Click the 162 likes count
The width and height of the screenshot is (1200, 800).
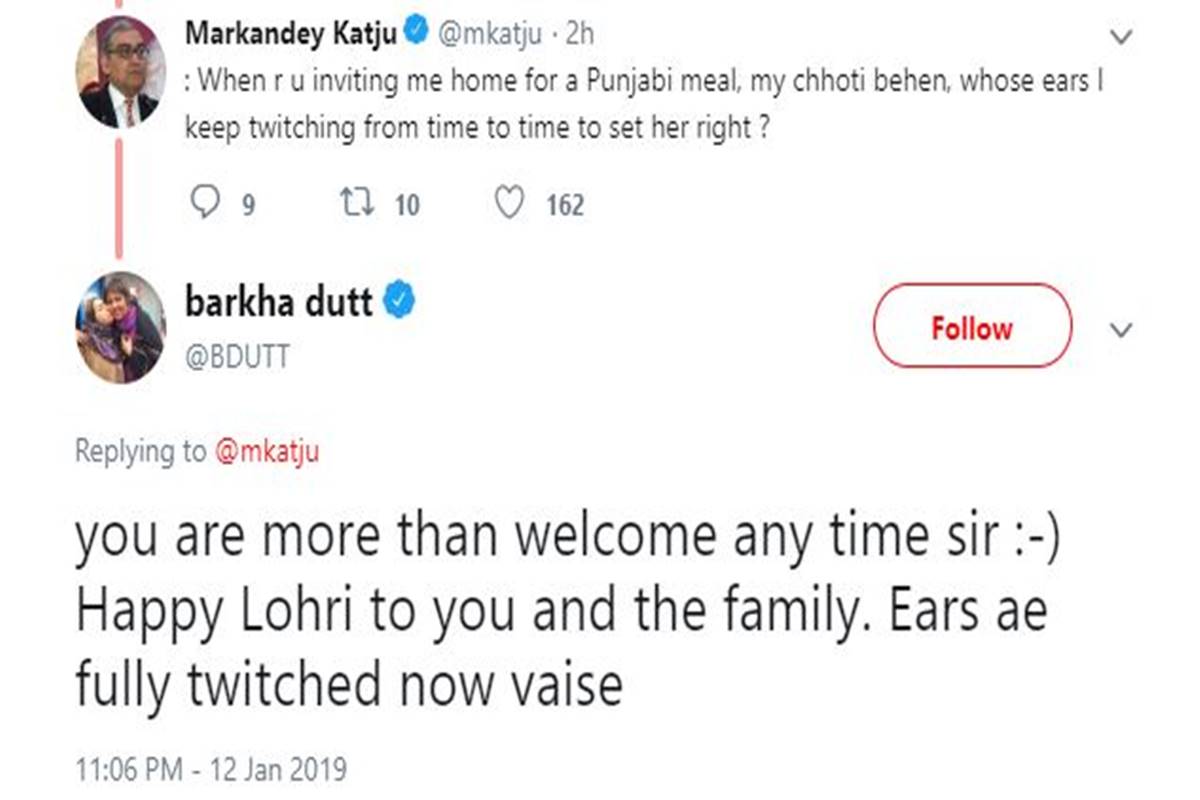565,205
